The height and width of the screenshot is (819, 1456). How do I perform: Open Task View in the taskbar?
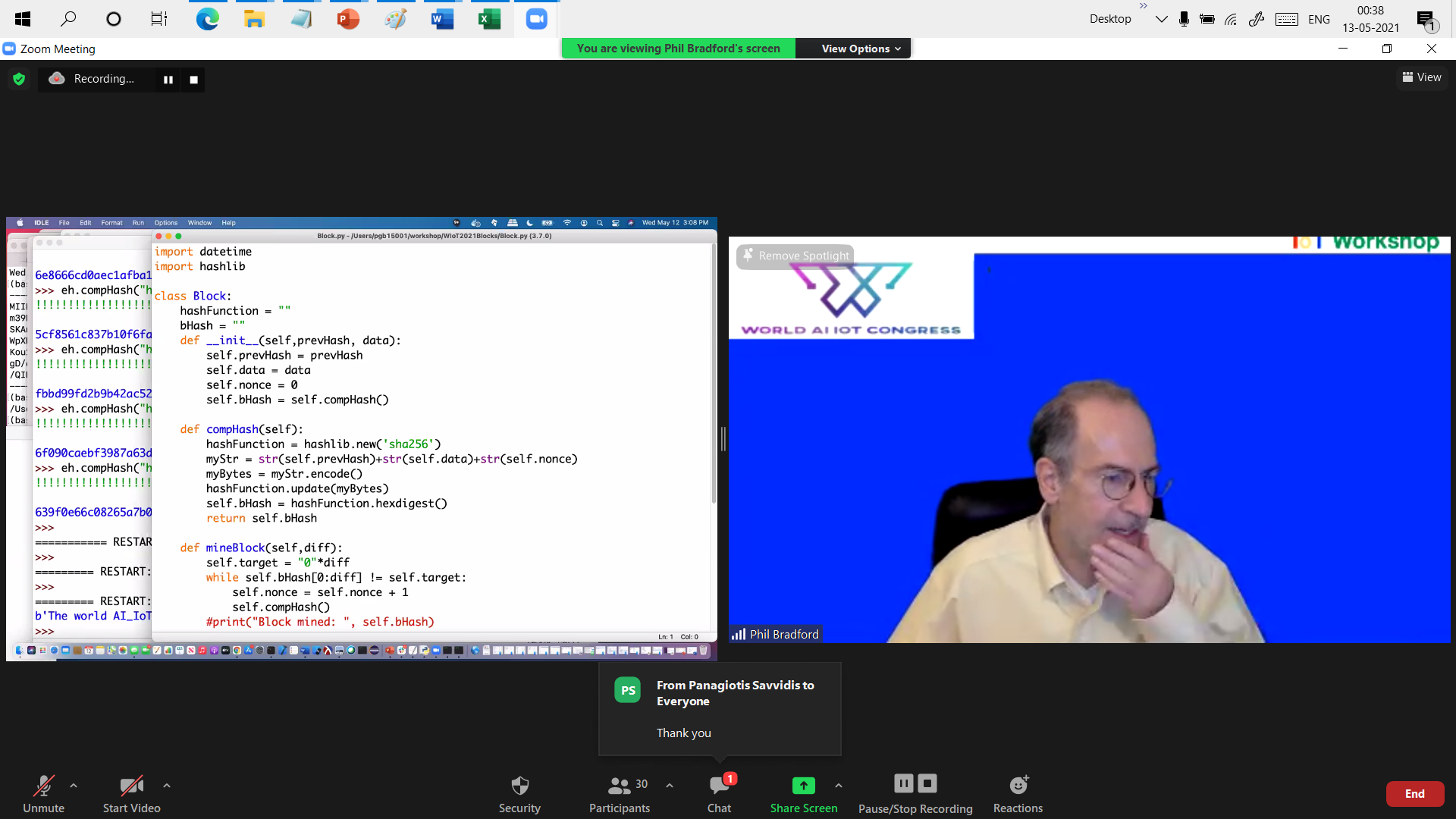159,19
